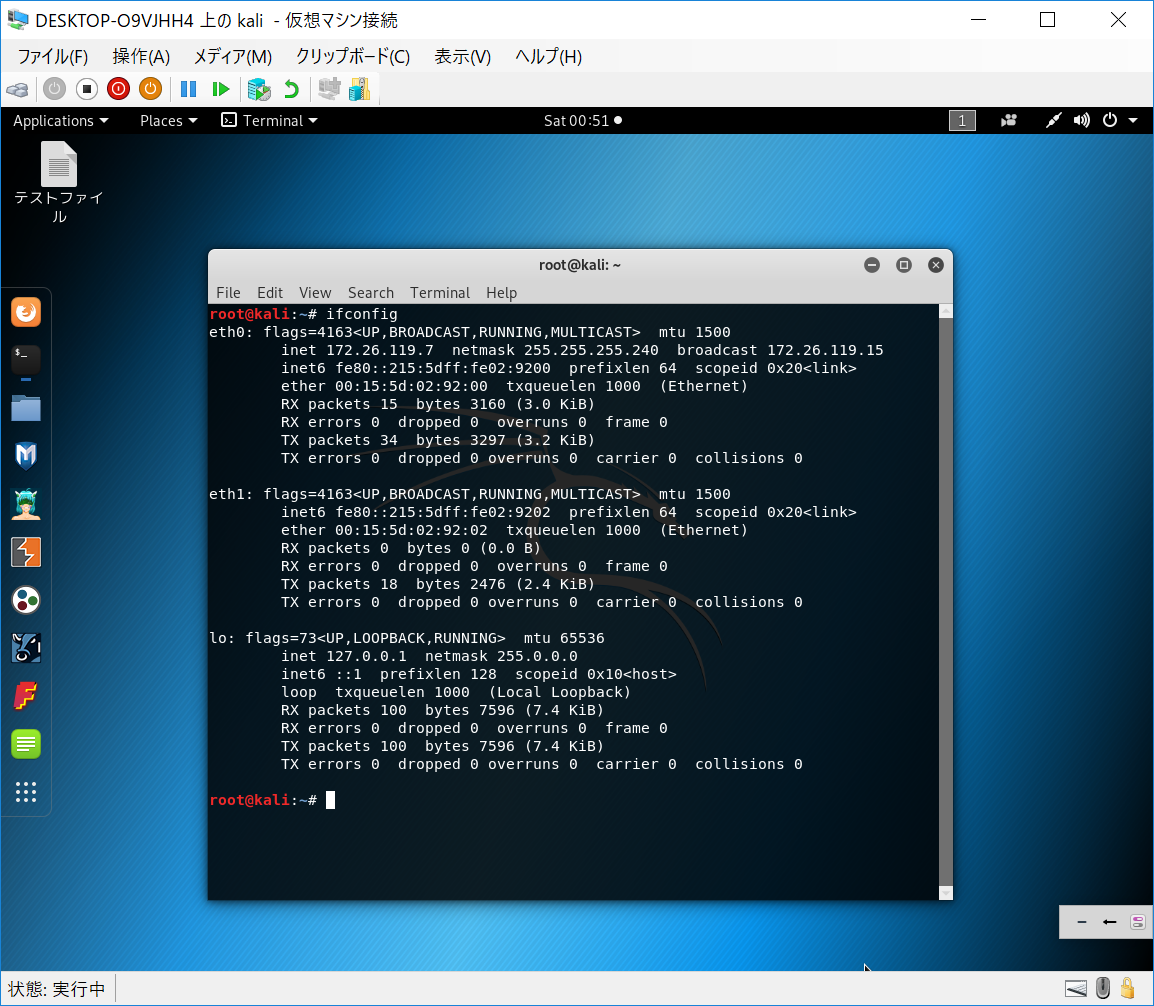Open the terminal's Edit menu

pos(269,292)
